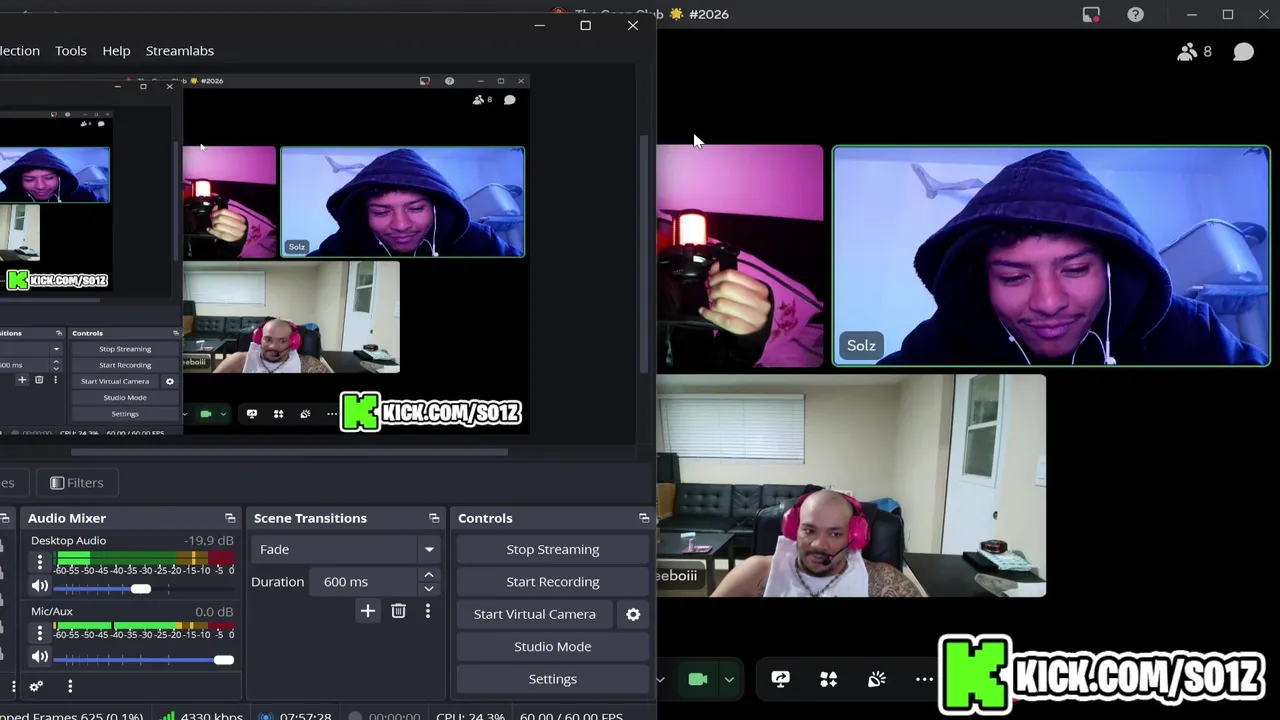This screenshot has width=1280, height=720.
Task: Expand the Fade transition dropdown
Action: (x=345, y=549)
